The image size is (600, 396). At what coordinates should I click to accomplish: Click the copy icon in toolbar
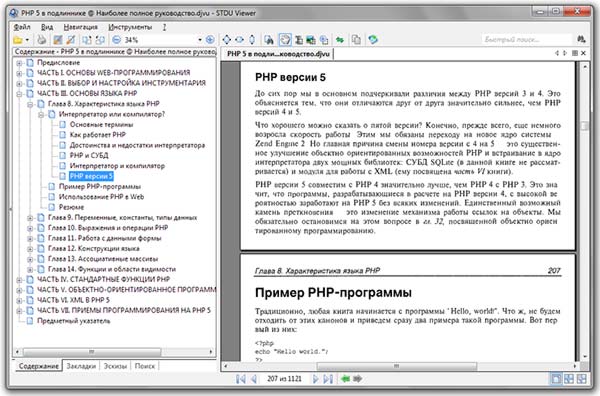pyautogui.click(x=356, y=39)
